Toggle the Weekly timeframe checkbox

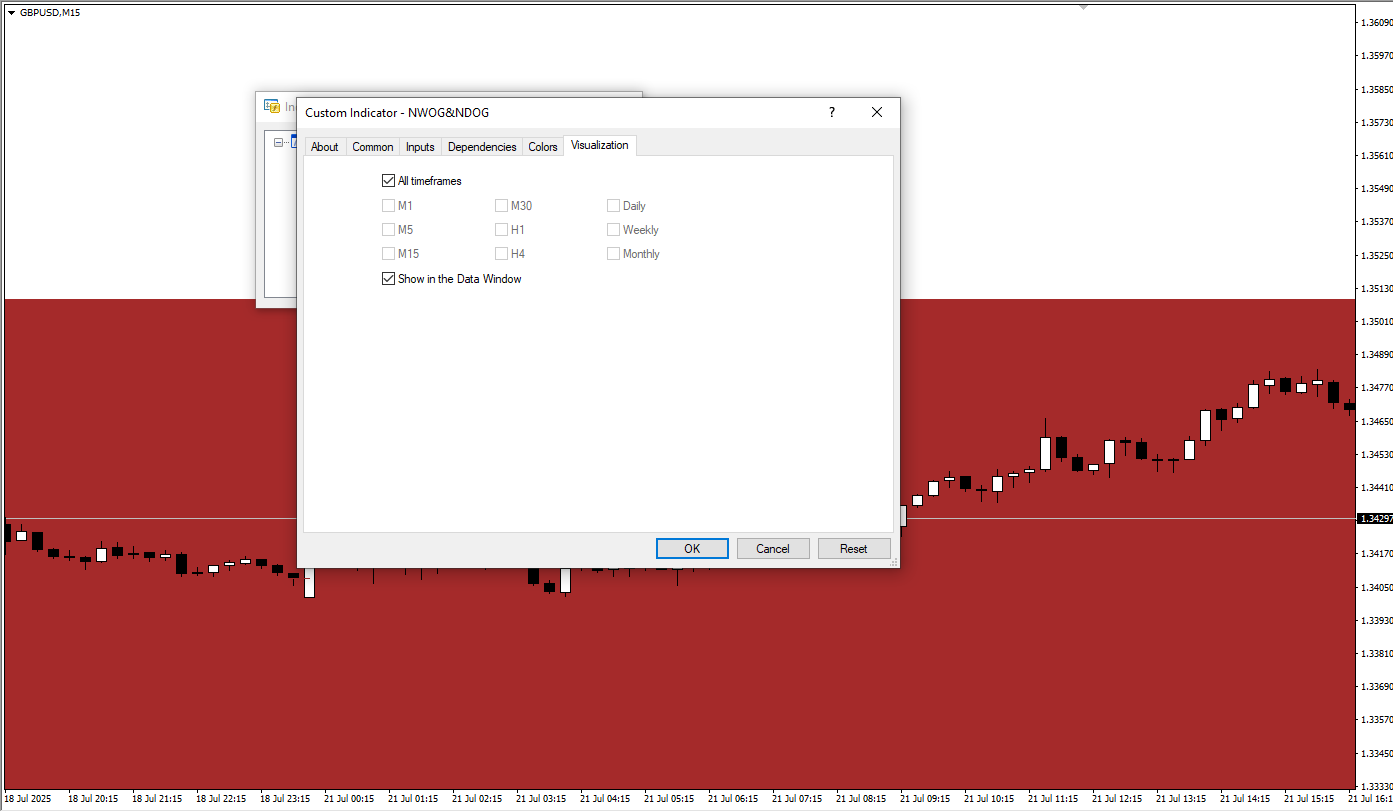[613, 230]
